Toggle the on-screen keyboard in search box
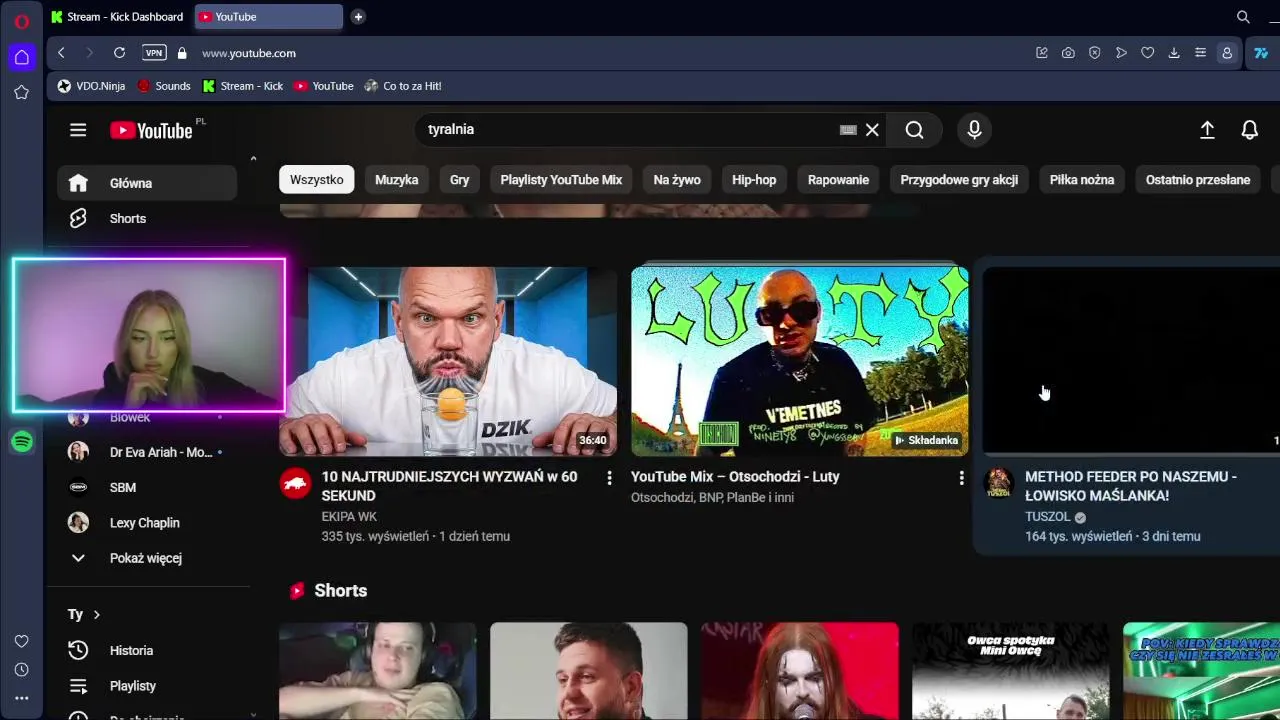The height and width of the screenshot is (720, 1280). pyautogui.click(x=848, y=130)
